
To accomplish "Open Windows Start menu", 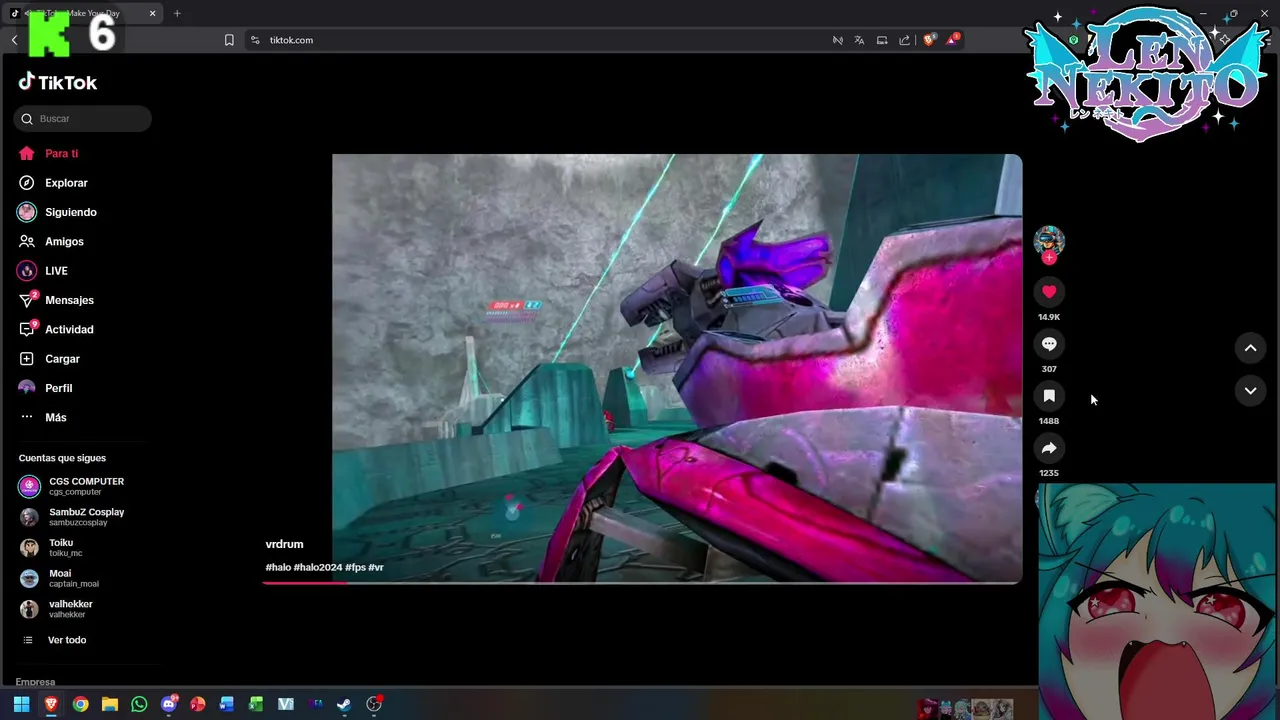I will [x=21, y=704].
